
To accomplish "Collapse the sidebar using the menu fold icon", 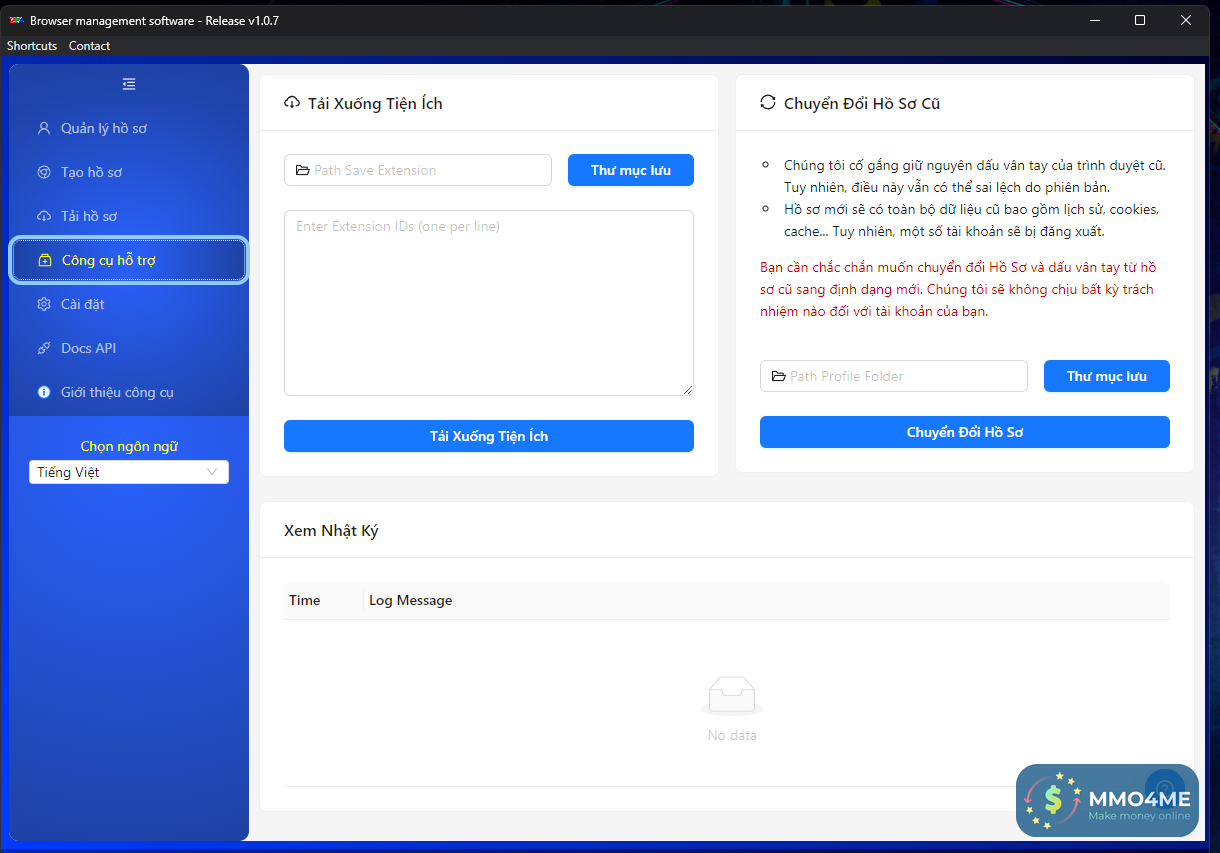I will [129, 84].
